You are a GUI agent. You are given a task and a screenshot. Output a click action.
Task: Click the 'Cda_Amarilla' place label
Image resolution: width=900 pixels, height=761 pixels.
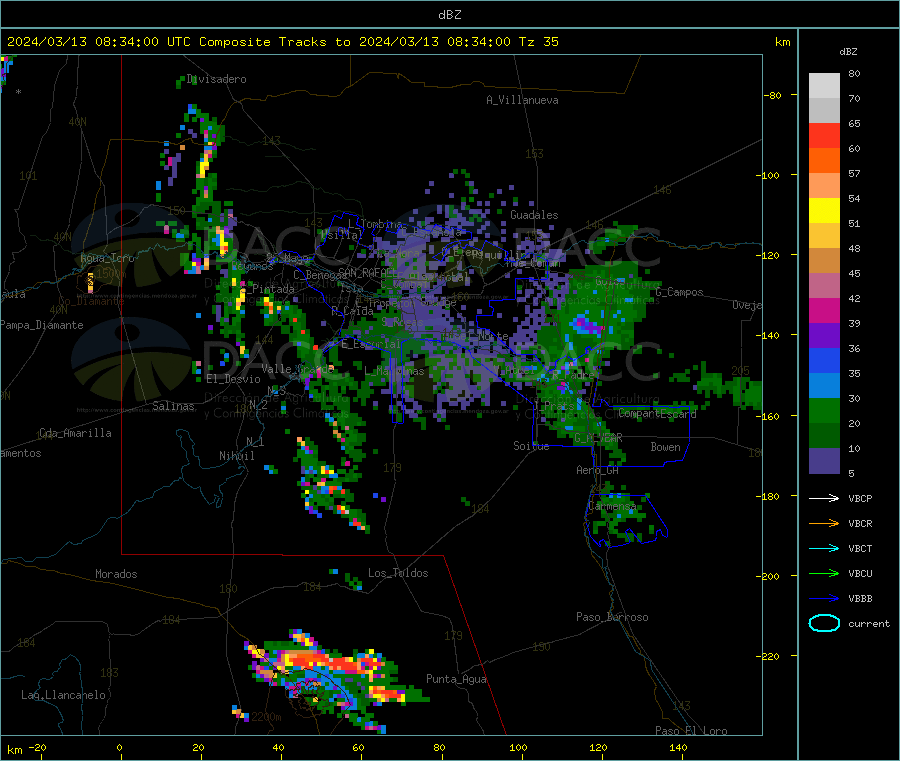75,433
